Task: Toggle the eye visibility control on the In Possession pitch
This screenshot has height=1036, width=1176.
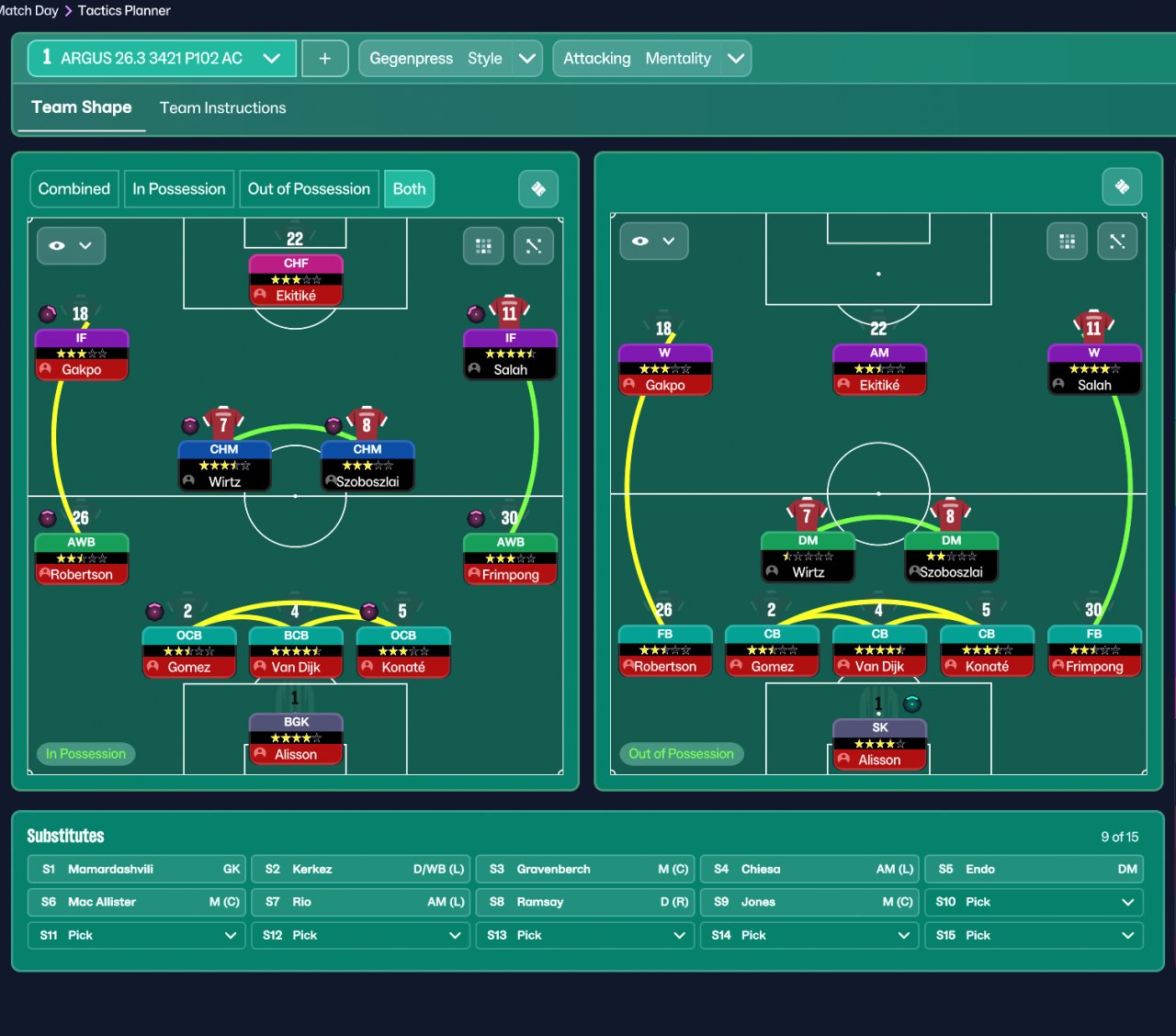Action: 71,245
